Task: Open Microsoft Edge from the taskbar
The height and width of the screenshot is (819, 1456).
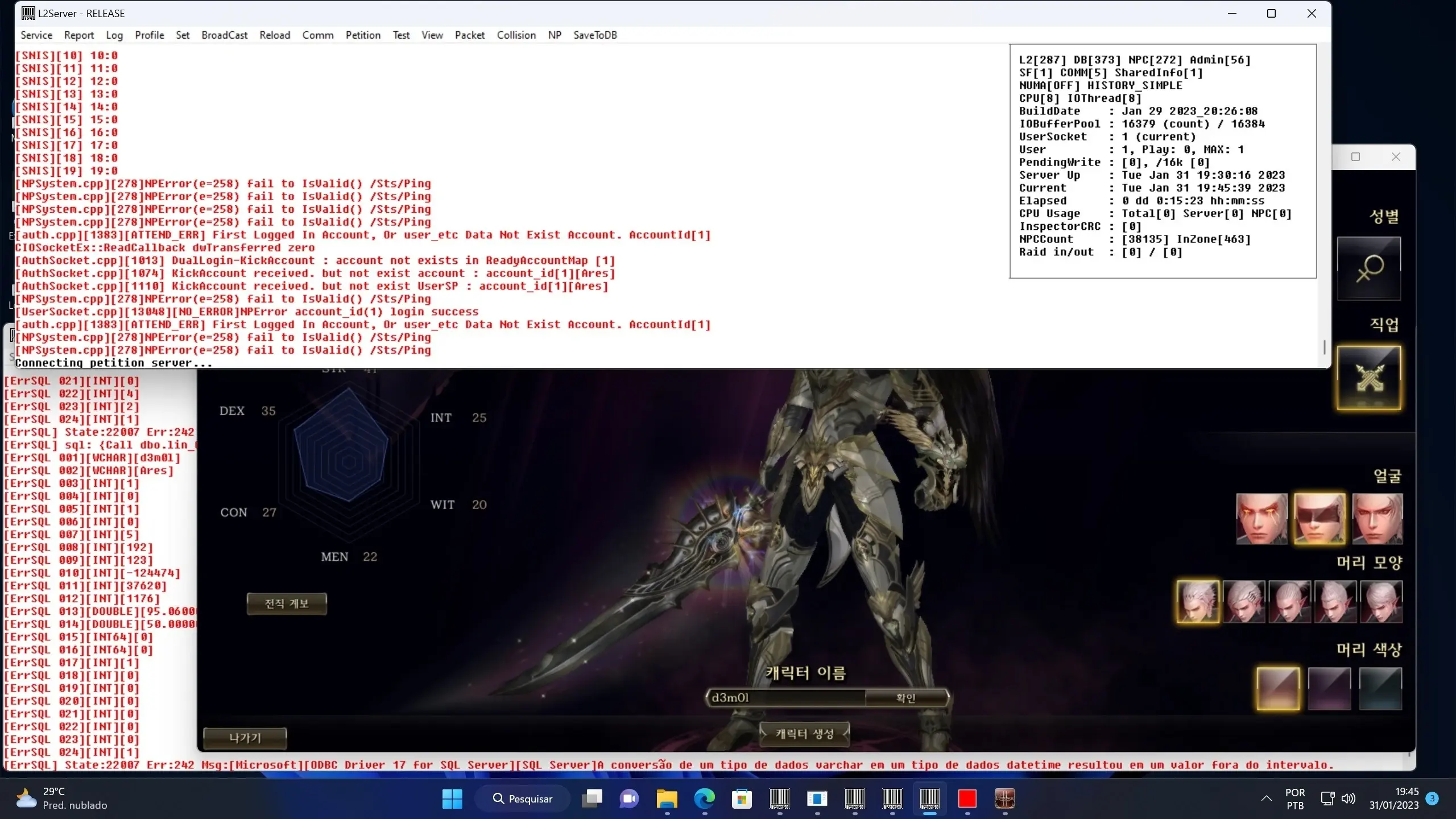Action: [704, 799]
